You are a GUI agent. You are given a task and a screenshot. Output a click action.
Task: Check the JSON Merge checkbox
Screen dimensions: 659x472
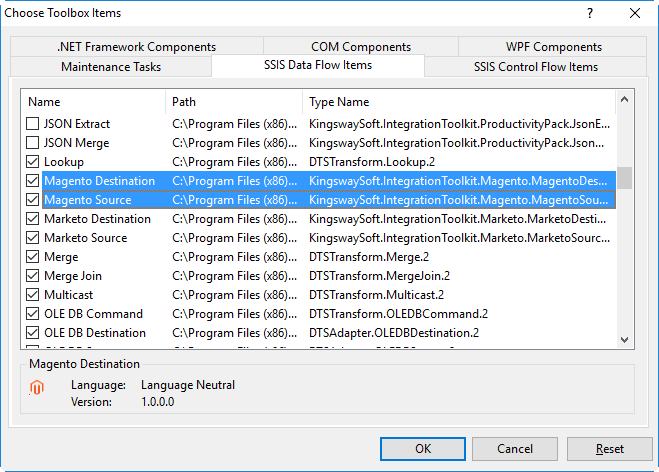[32, 142]
